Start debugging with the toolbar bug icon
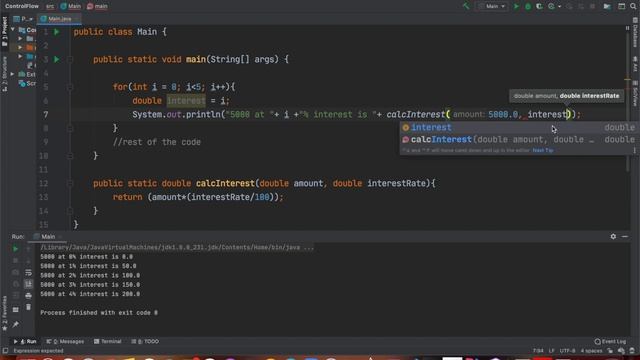 pos(528,6)
